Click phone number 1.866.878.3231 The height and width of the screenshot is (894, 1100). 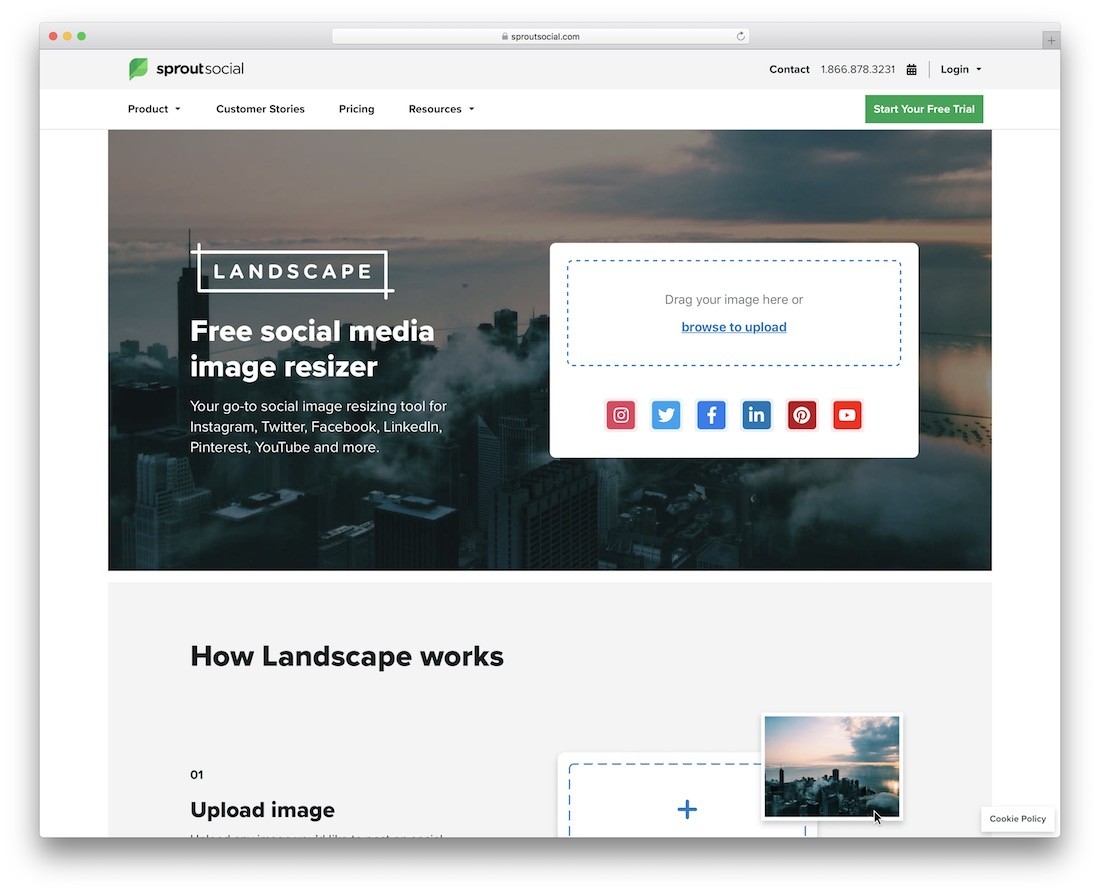pos(858,69)
